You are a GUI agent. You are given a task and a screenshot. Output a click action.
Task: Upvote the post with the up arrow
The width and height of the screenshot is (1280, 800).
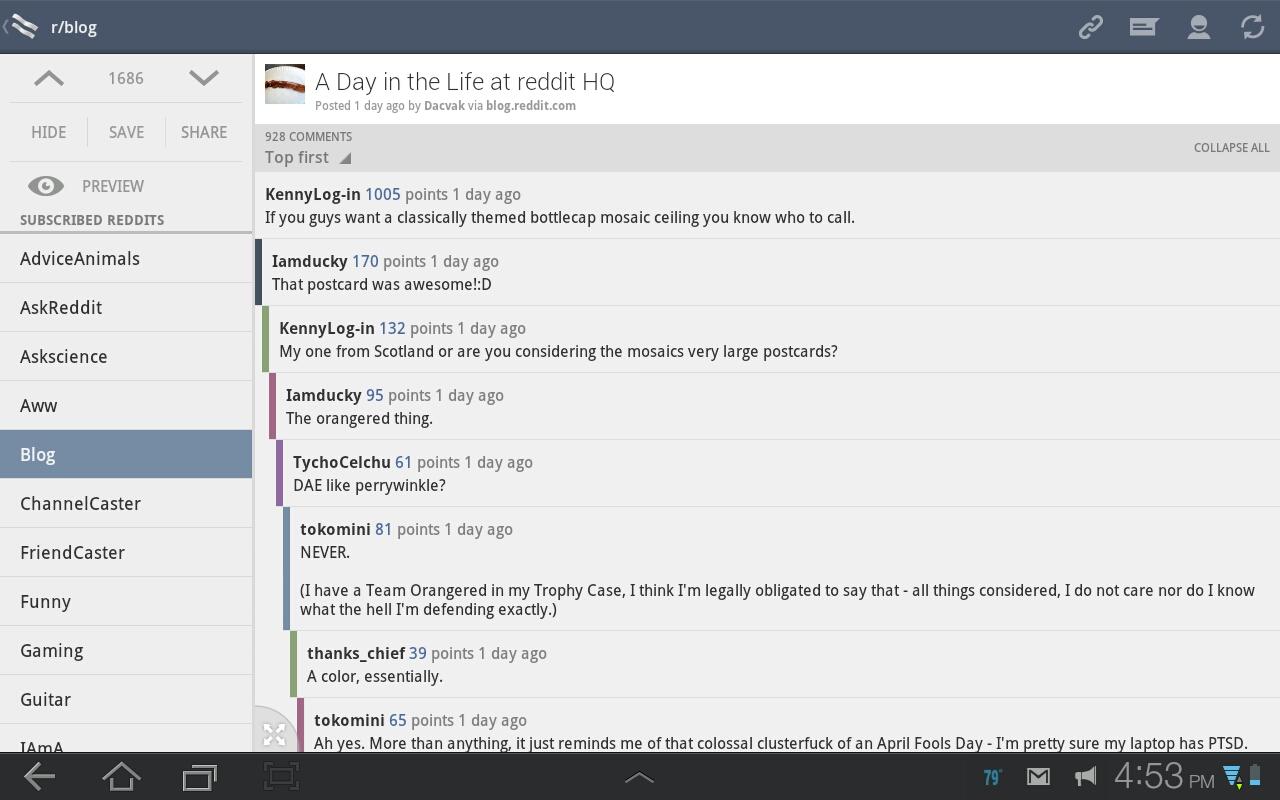click(x=49, y=79)
